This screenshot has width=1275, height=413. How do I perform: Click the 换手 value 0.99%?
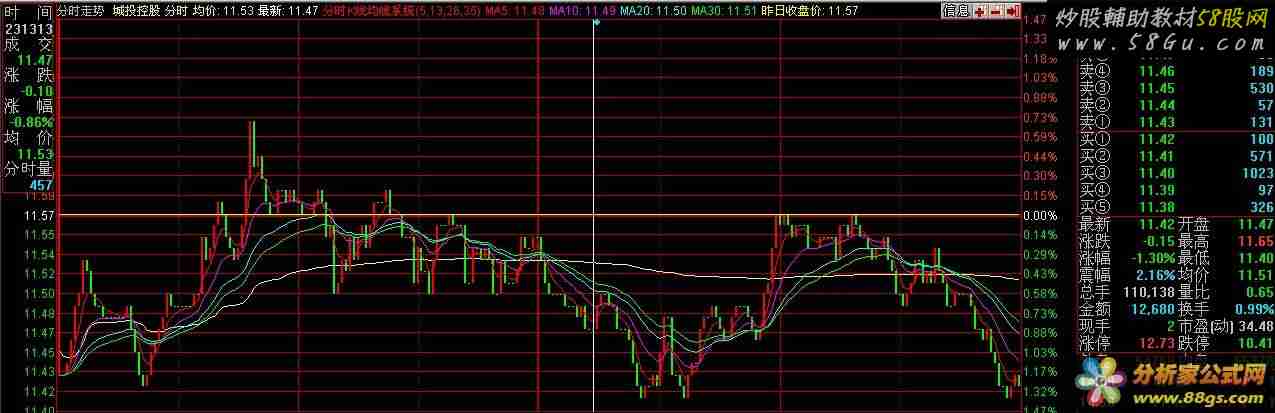point(1253,308)
